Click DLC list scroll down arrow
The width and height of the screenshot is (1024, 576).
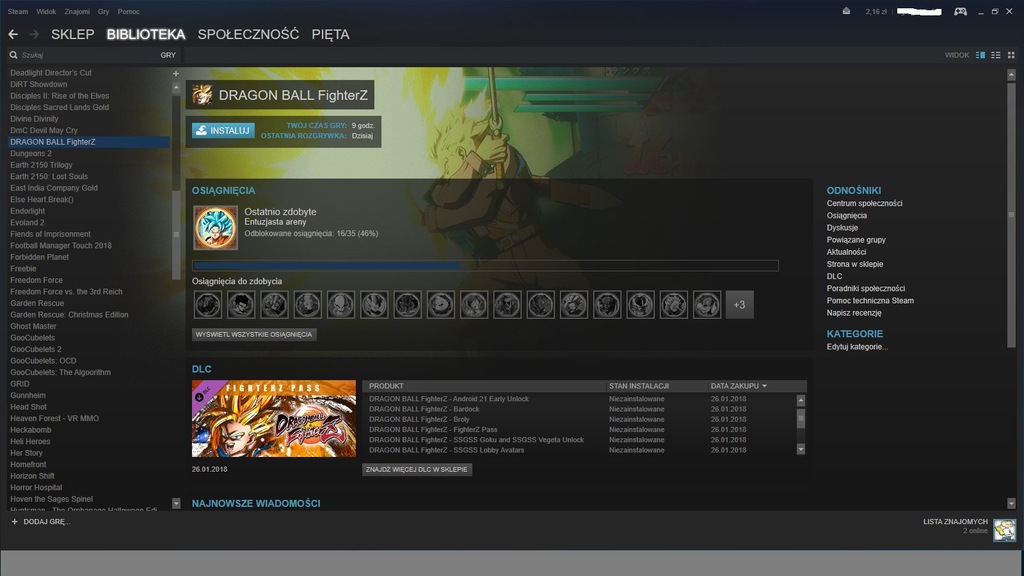[x=801, y=449]
